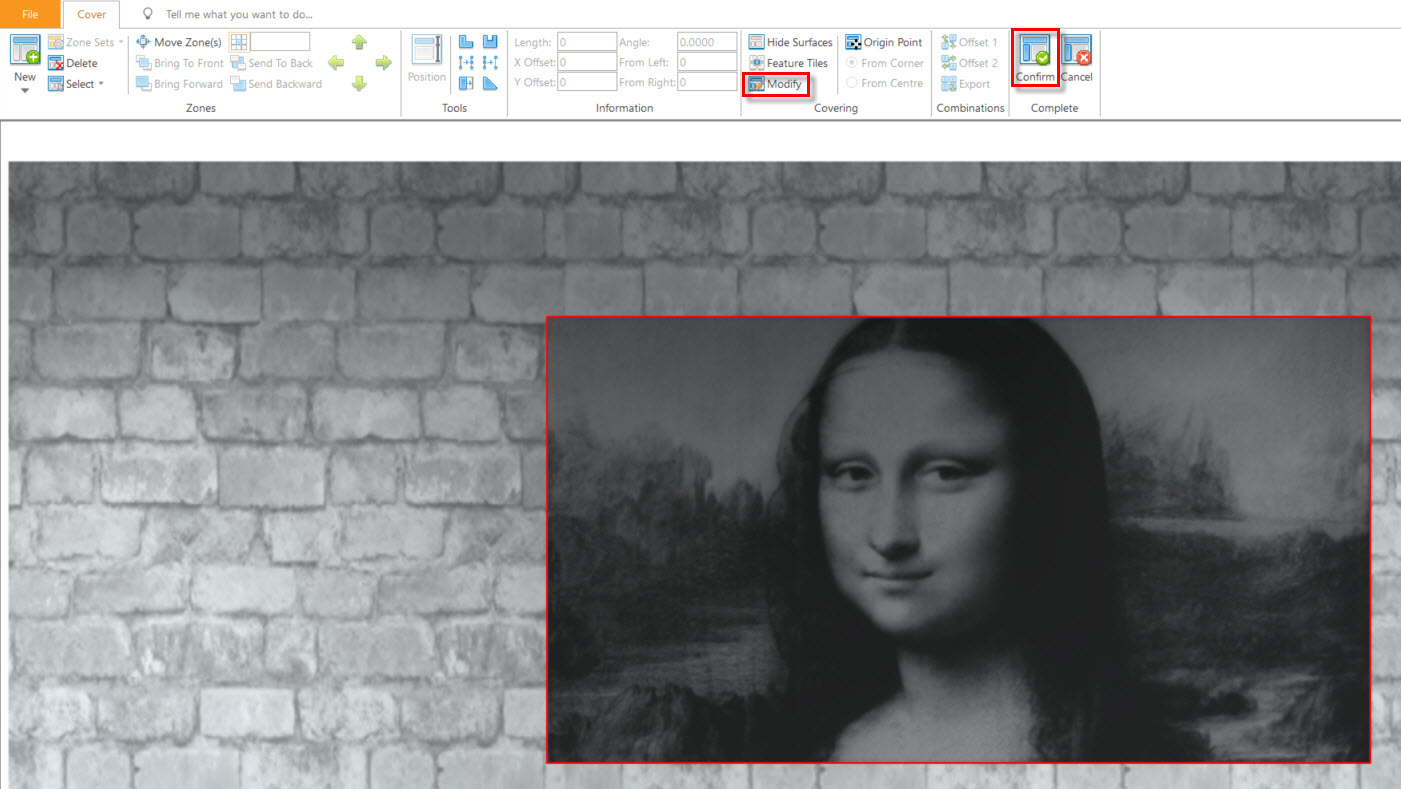Click the Position tool
Screen dimensions: 1401x789
[427, 59]
